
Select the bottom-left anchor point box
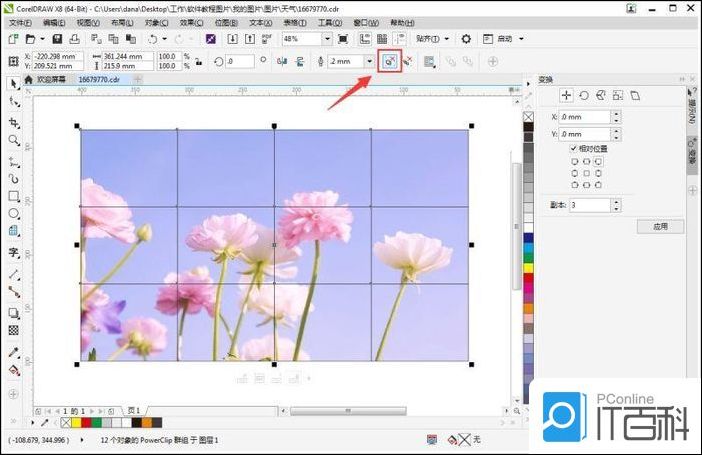pos(574,184)
